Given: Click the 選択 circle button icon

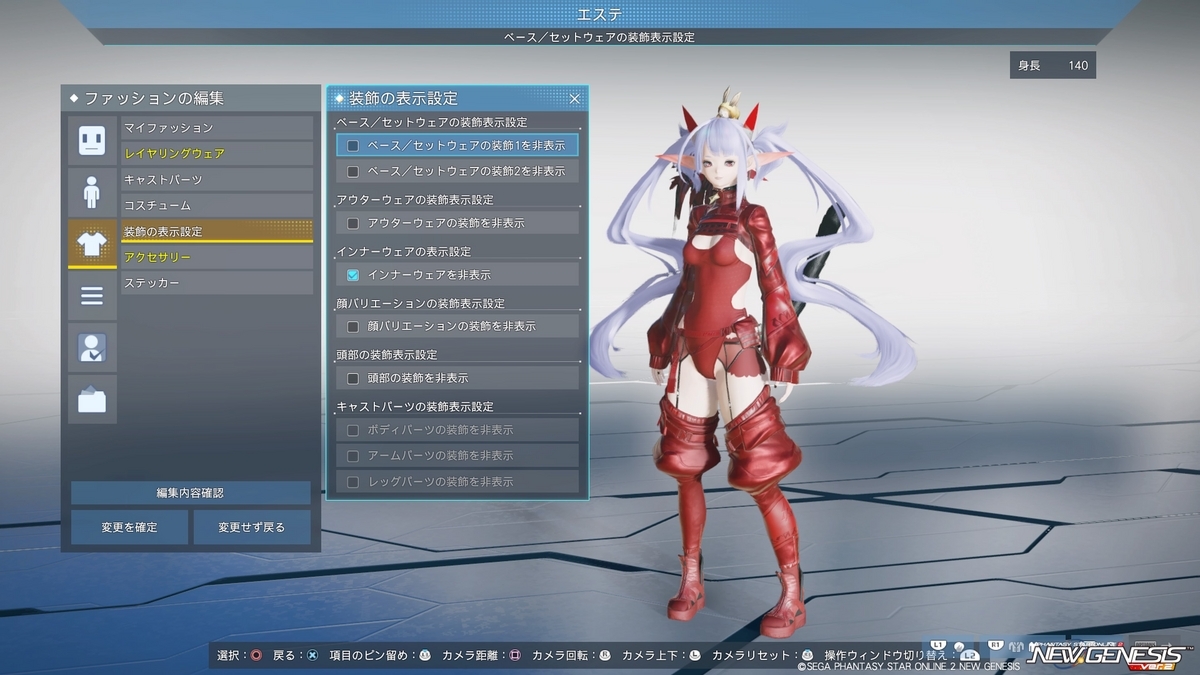Looking at the screenshot, I should click(x=257, y=656).
